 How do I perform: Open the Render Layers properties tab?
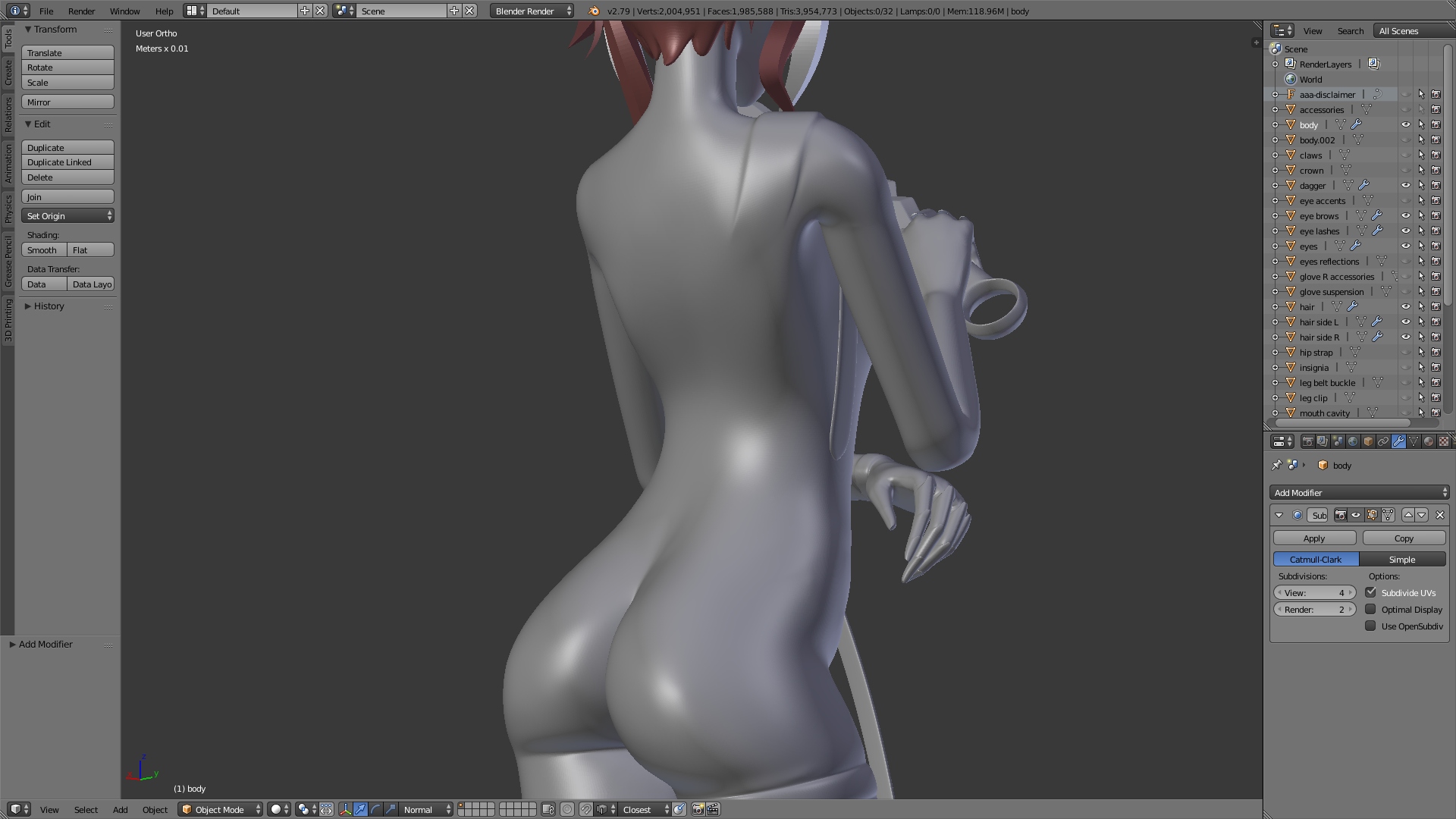[1323, 441]
